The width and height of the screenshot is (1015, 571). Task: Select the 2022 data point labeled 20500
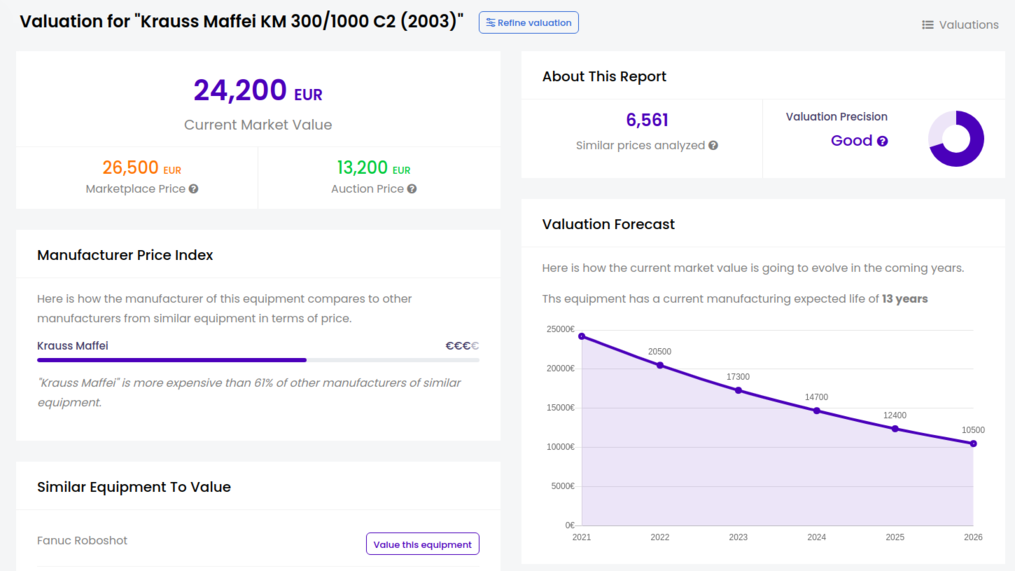pos(660,365)
